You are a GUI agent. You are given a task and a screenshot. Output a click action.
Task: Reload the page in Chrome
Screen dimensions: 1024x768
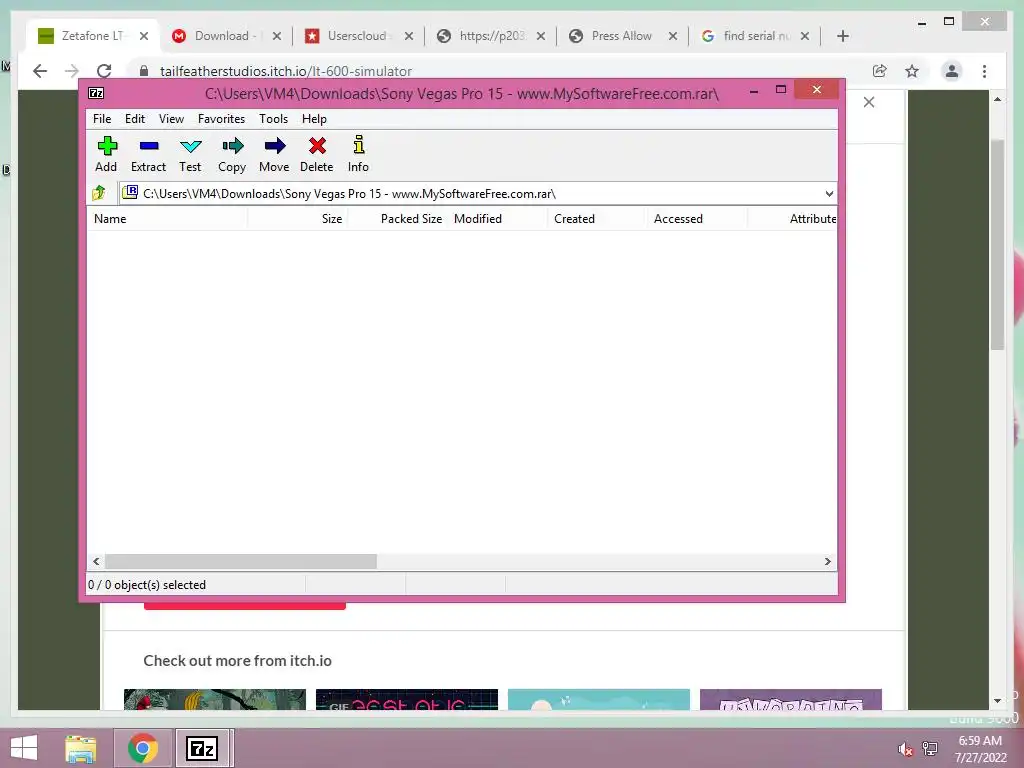point(104,71)
